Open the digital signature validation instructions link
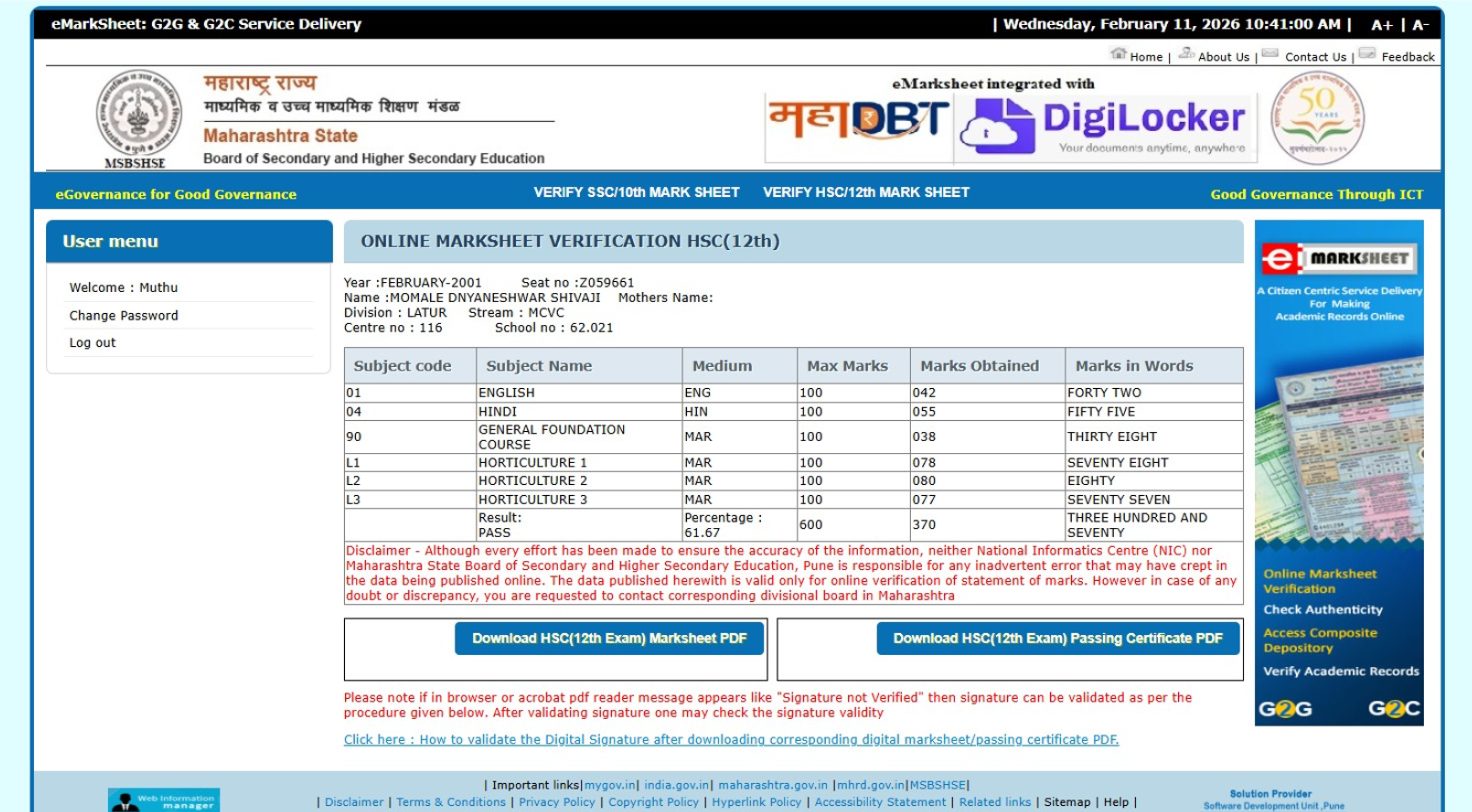Viewport: 1472px width, 812px height. (731, 740)
